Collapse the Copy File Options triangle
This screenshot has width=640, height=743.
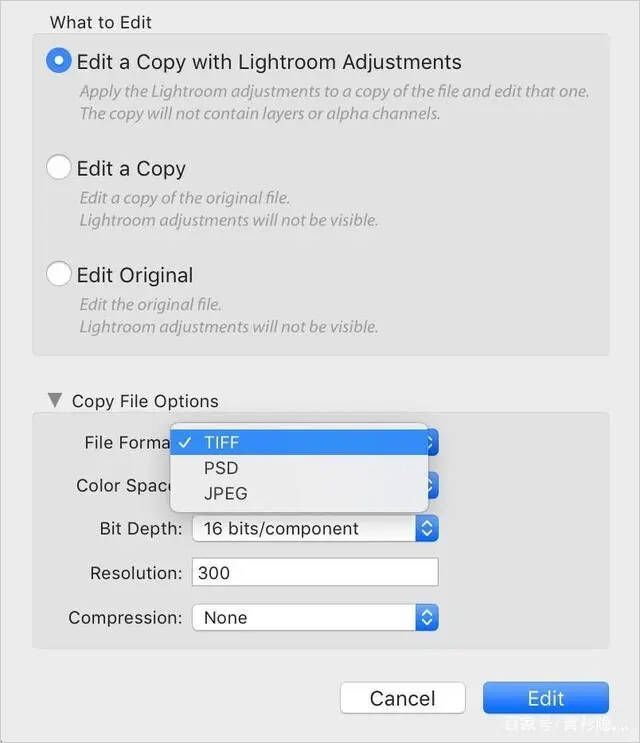(54, 400)
